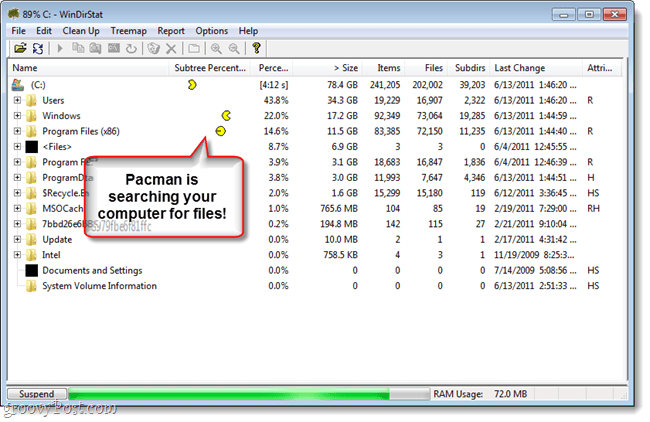Click the Refresh All toolbar icon

click(x=38, y=49)
